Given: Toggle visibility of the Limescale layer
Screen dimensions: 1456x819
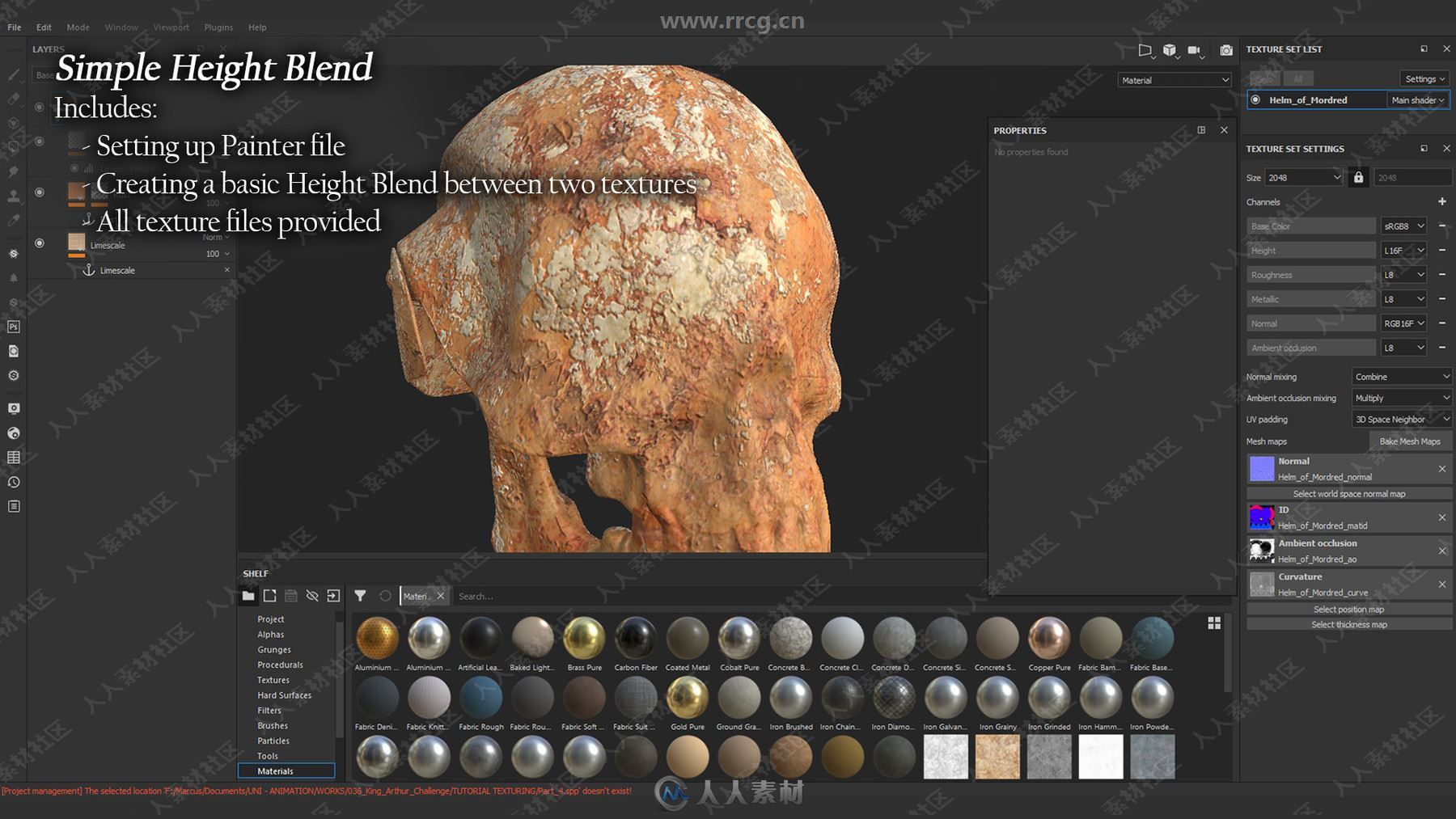Looking at the screenshot, I should (x=39, y=243).
